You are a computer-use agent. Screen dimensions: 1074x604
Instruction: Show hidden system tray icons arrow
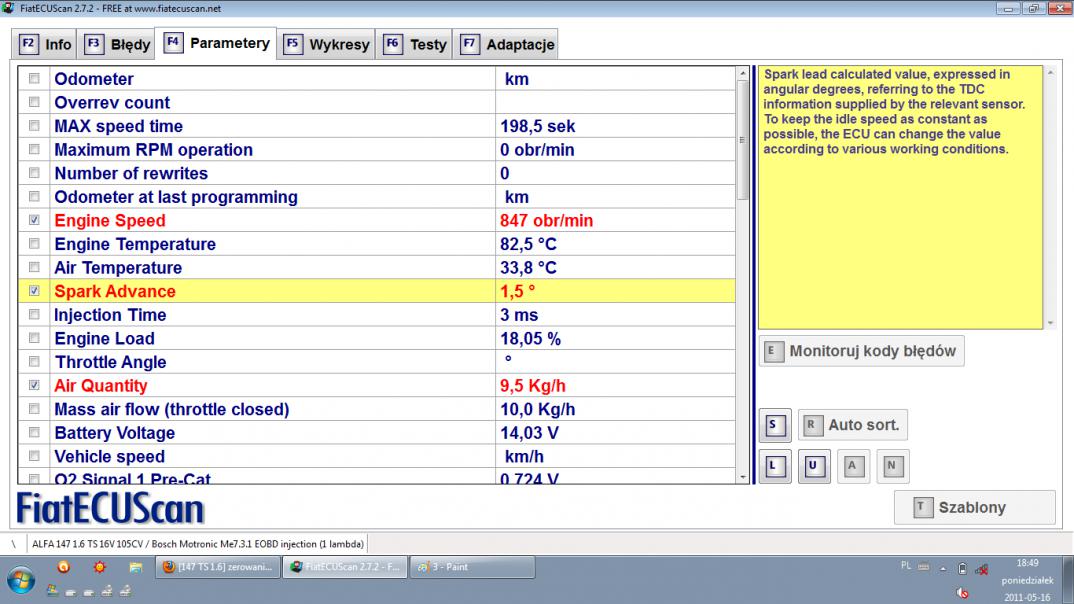pyautogui.click(x=942, y=568)
